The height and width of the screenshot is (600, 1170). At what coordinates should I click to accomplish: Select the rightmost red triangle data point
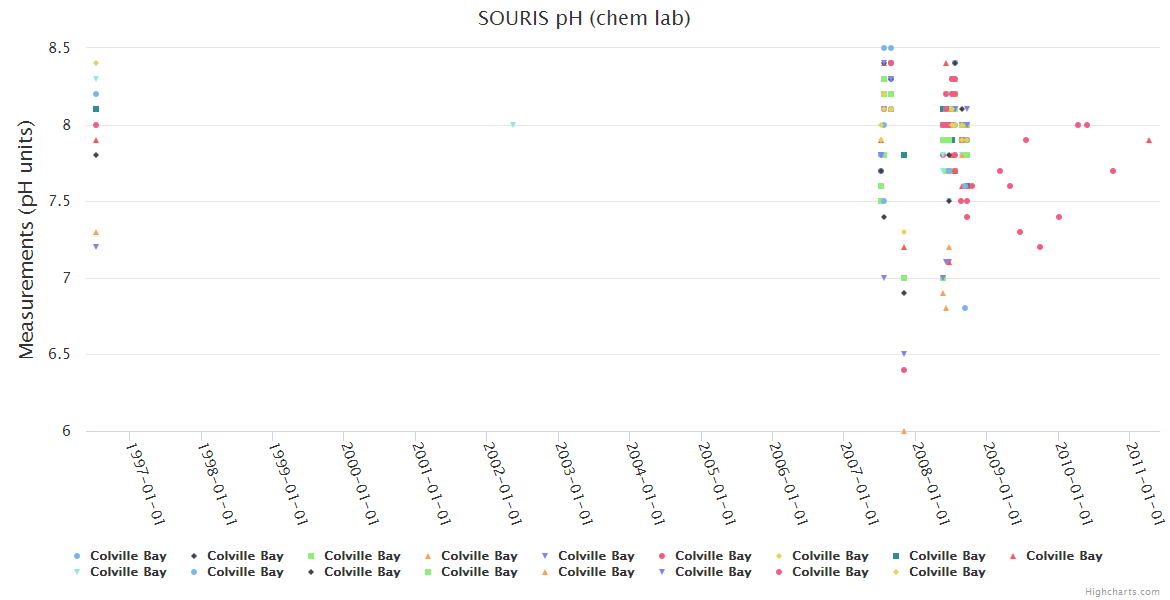pyautogui.click(x=1149, y=140)
